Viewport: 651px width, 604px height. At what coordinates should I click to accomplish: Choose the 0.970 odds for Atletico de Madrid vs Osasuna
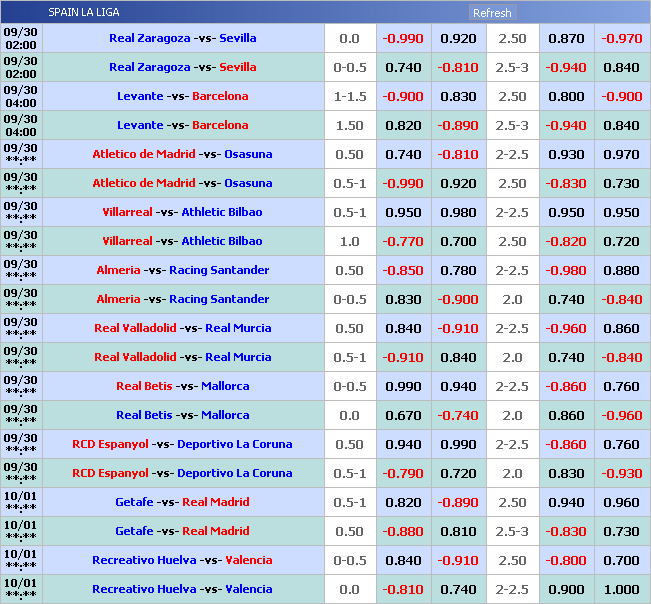point(621,154)
